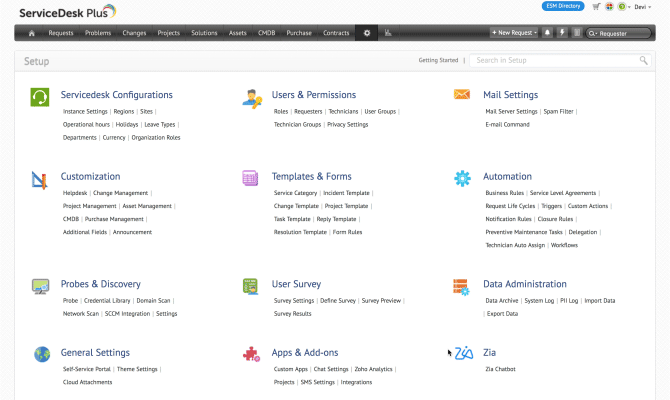Image resolution: width=670 pixels, height=400 pixels.
Task: Click the Mail Settings envelope icon
Action: tap(462, 95)
